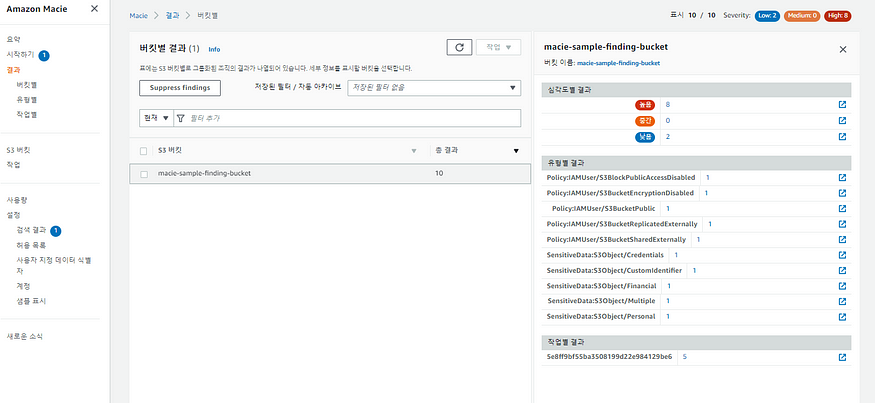Click the Low severity count 2 link

[x=667, y=136]
